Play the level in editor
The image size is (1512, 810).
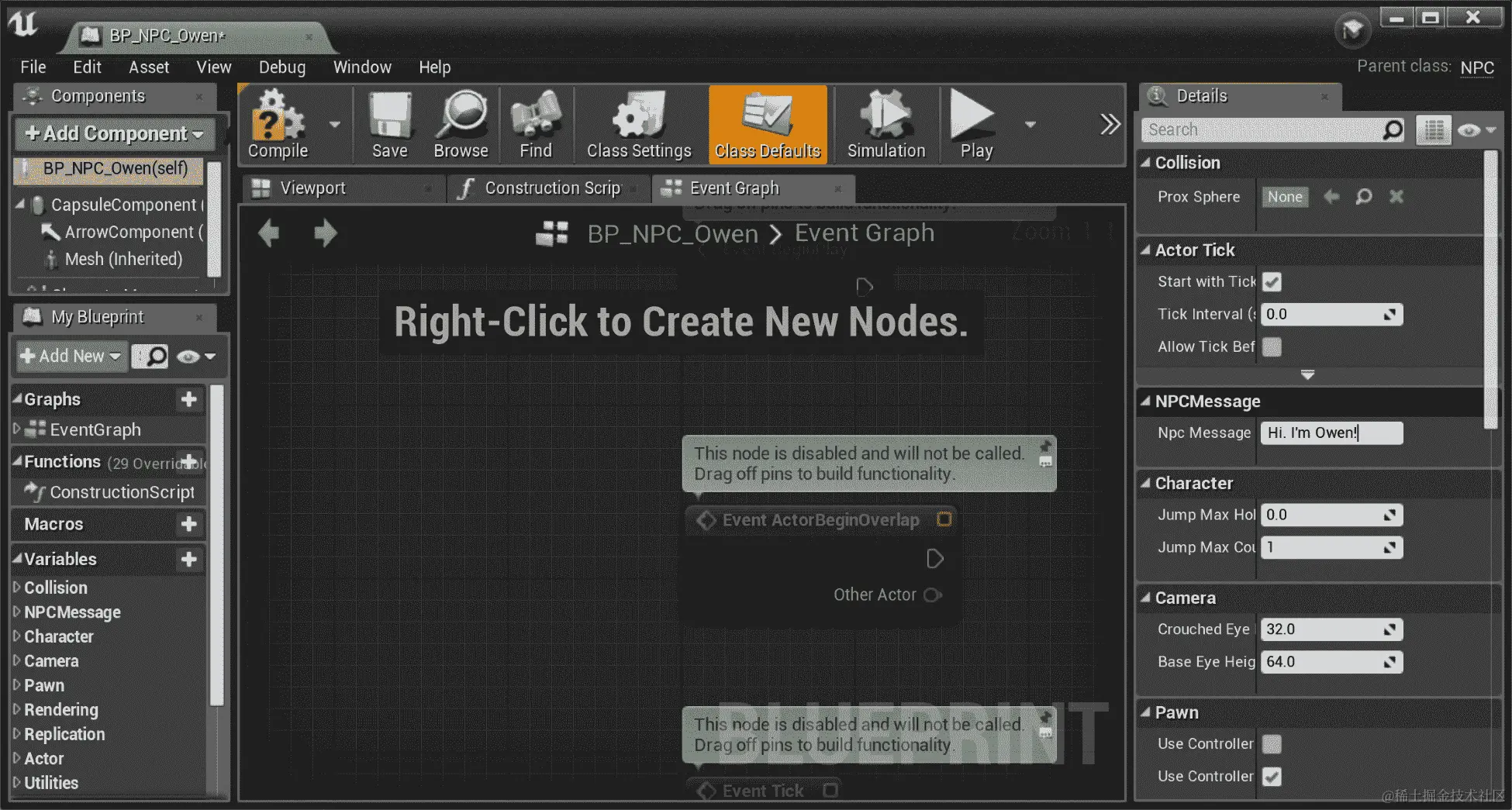tap(975, 125)
